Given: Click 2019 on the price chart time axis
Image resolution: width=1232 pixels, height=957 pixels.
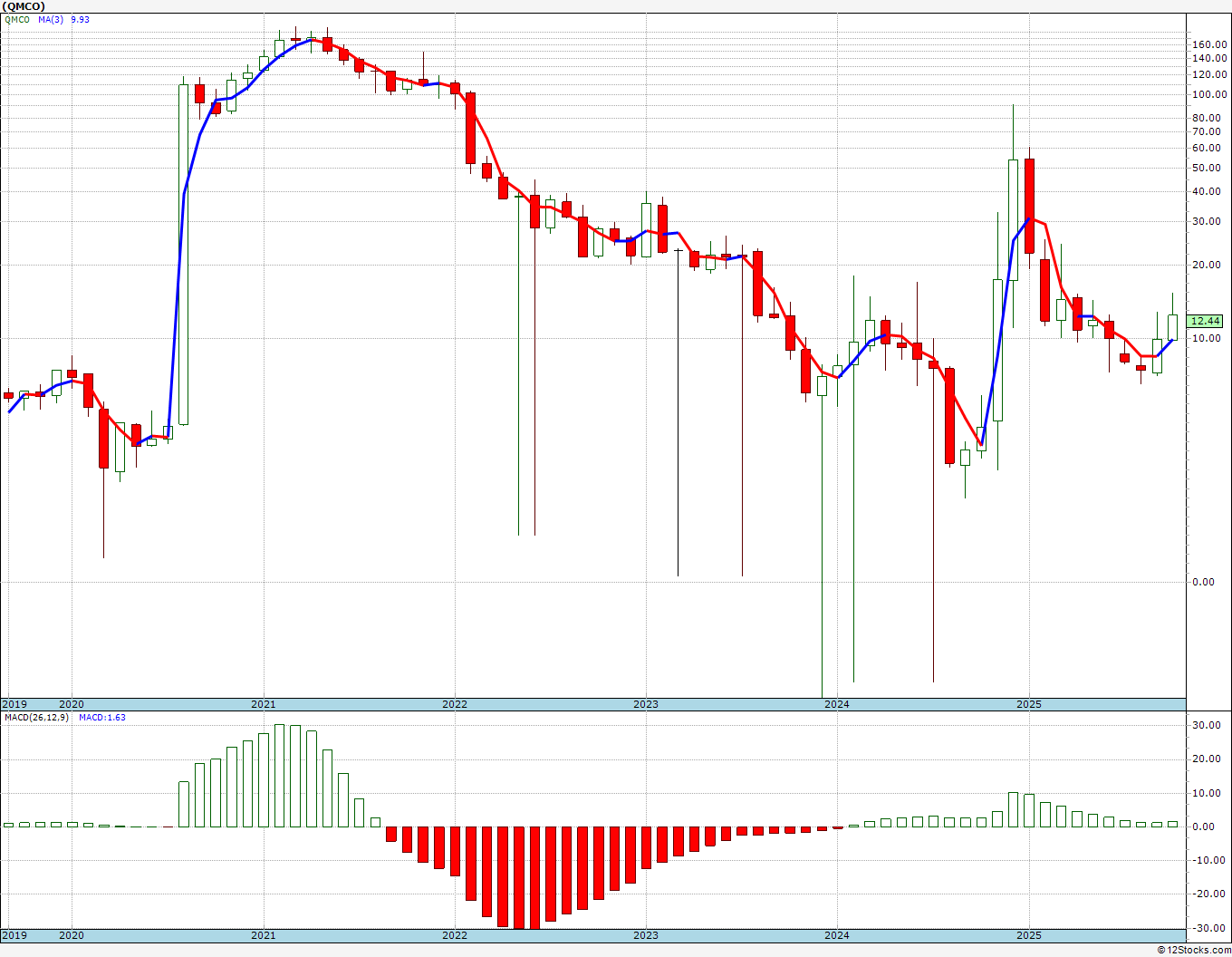Looking at the screenshot, I should [x=14, y=704].
